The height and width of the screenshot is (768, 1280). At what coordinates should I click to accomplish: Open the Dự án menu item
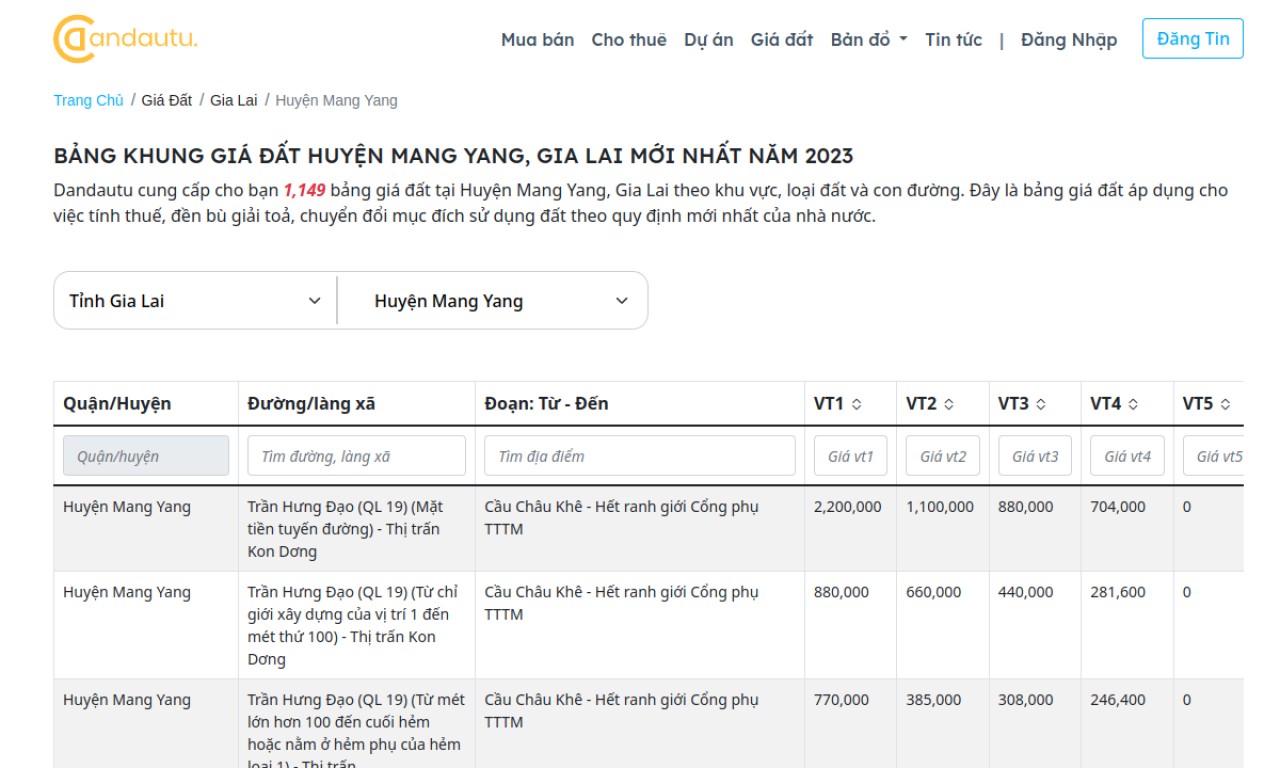click(709, 40)
